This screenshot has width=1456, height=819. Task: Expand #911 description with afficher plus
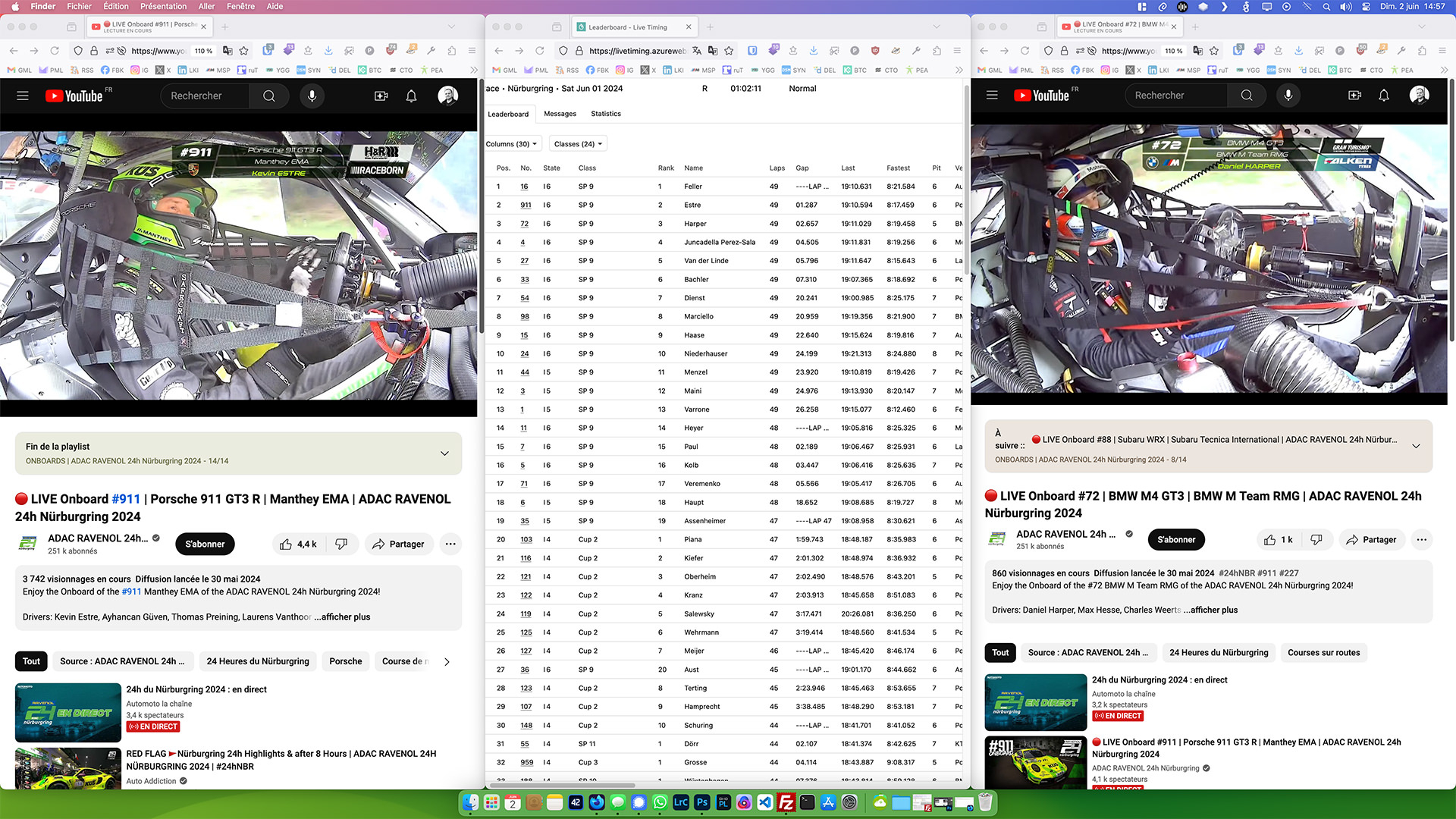coord(342,617)
